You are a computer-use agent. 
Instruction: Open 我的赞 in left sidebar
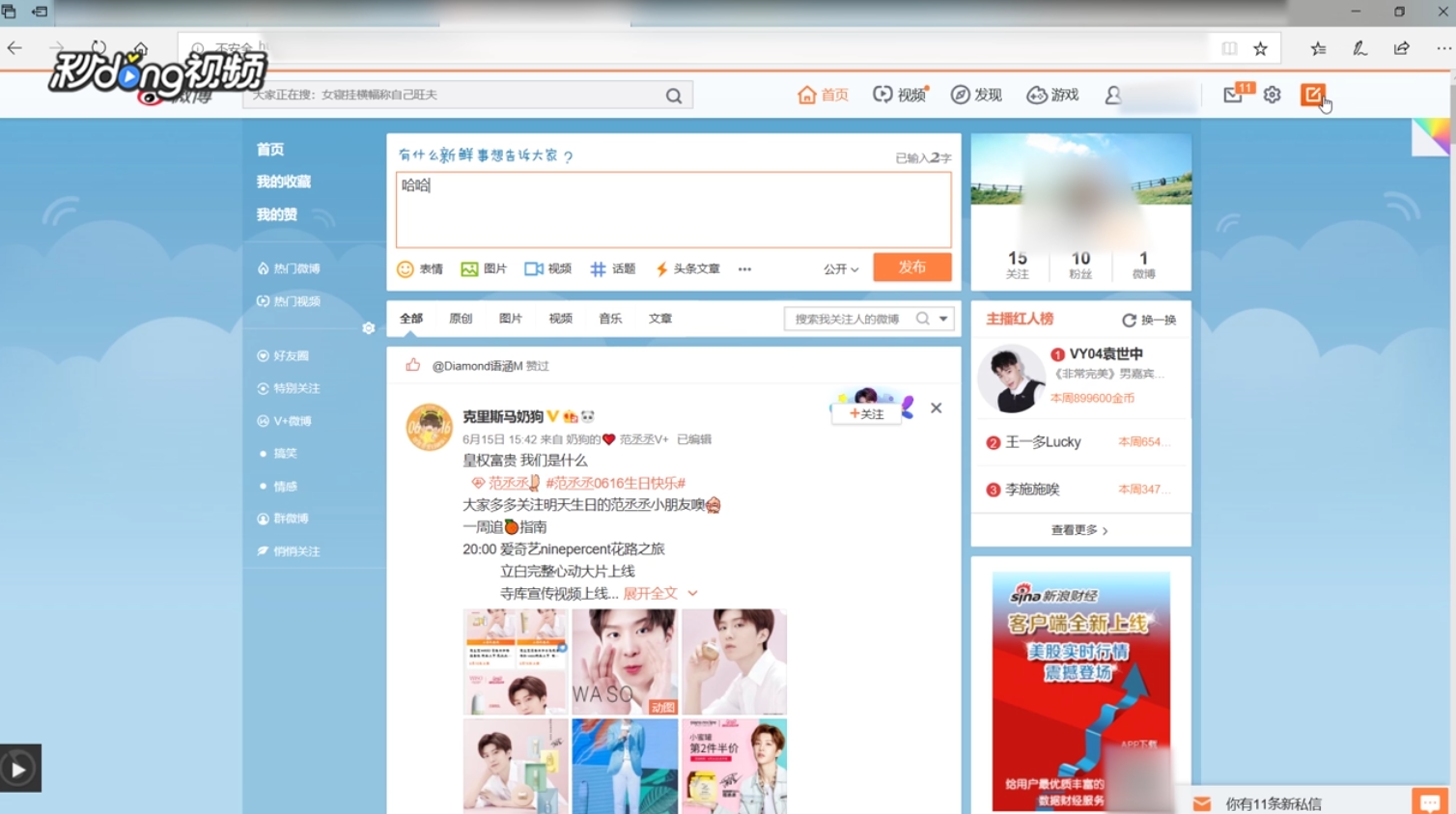277,214
